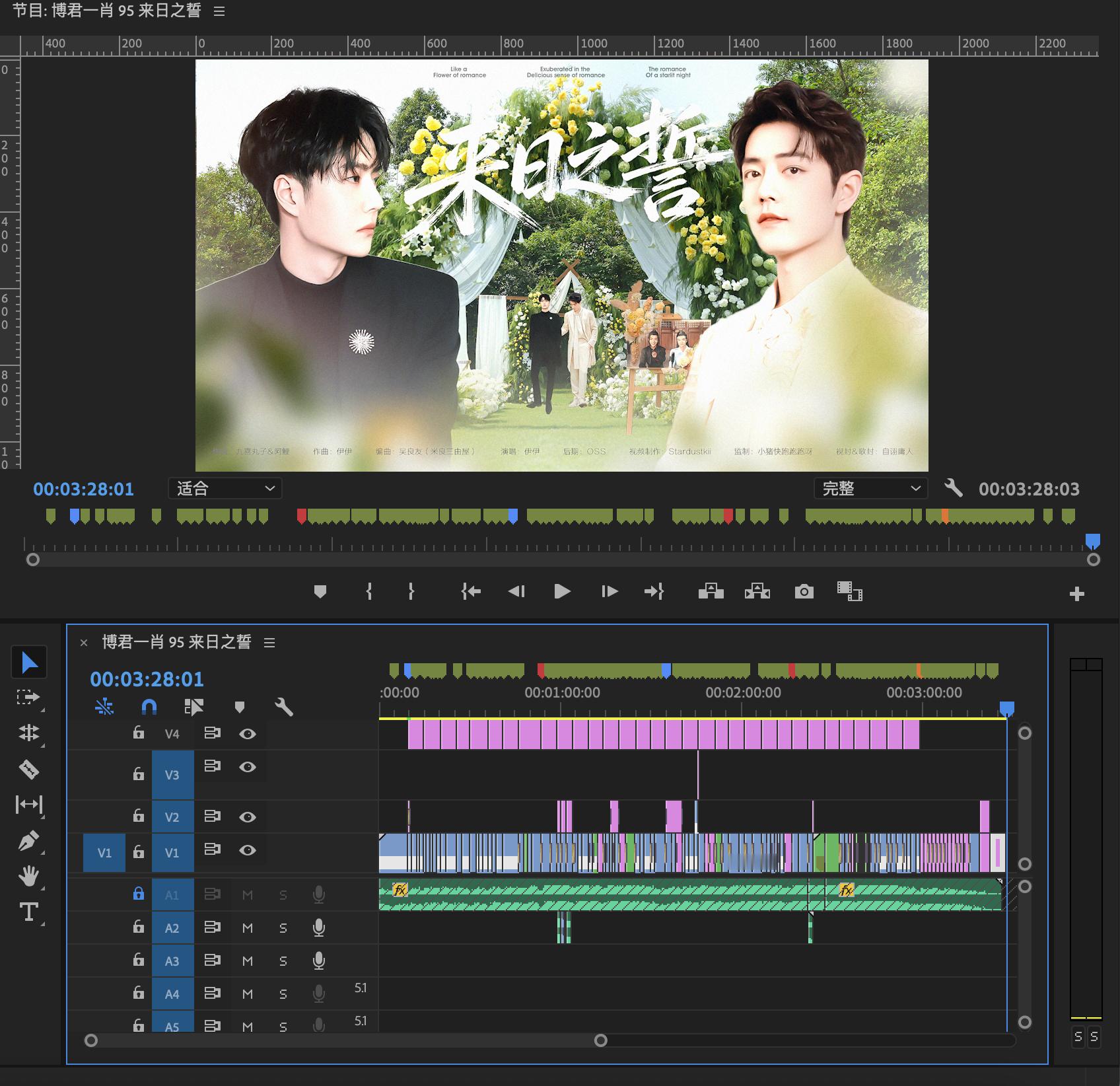This screenshot has height=1086, width=1120.
Task: Open the comparison view button
Action: pos(850,591)
